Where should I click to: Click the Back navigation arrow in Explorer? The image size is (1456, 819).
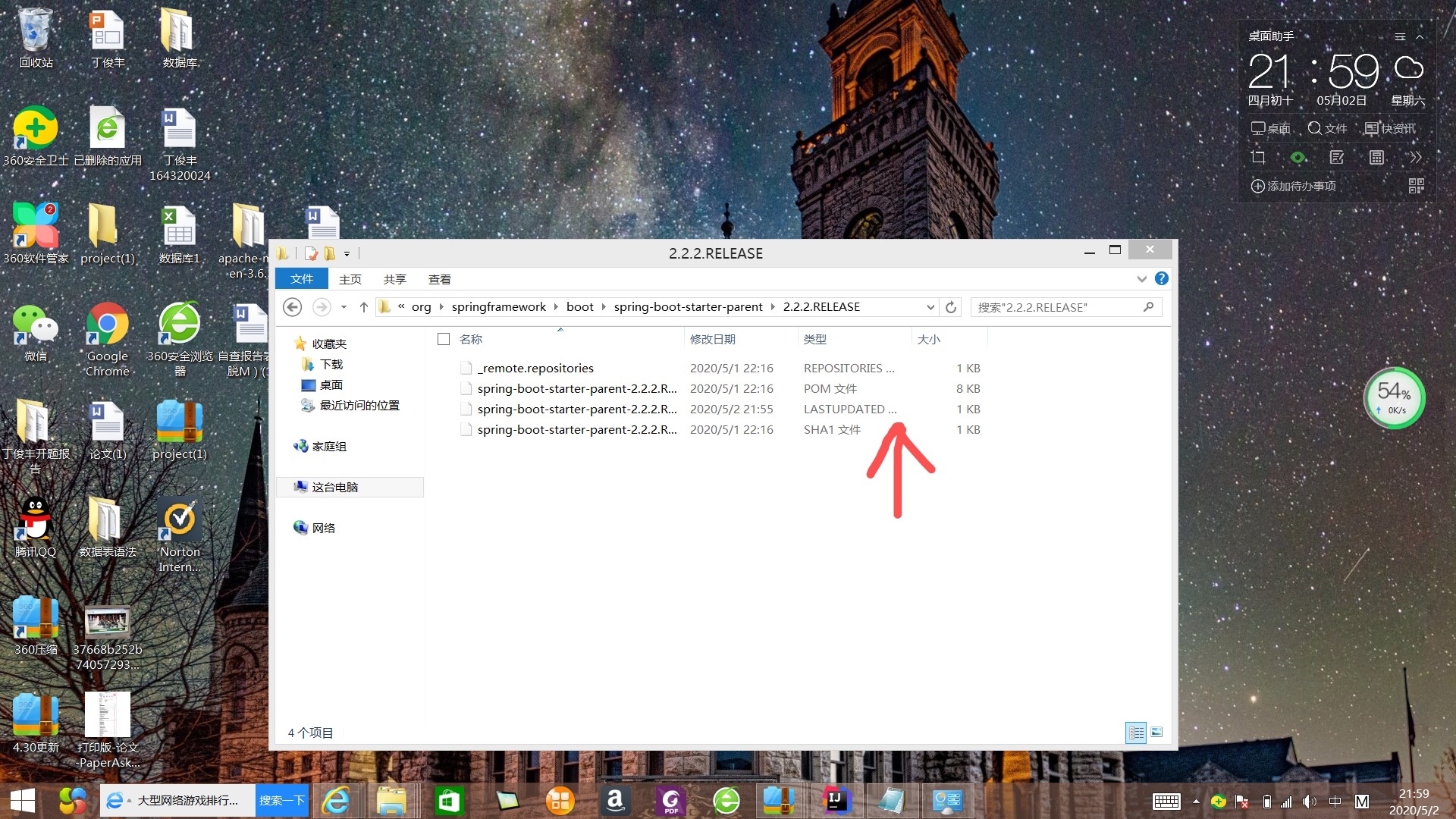[x=292, y=307]
